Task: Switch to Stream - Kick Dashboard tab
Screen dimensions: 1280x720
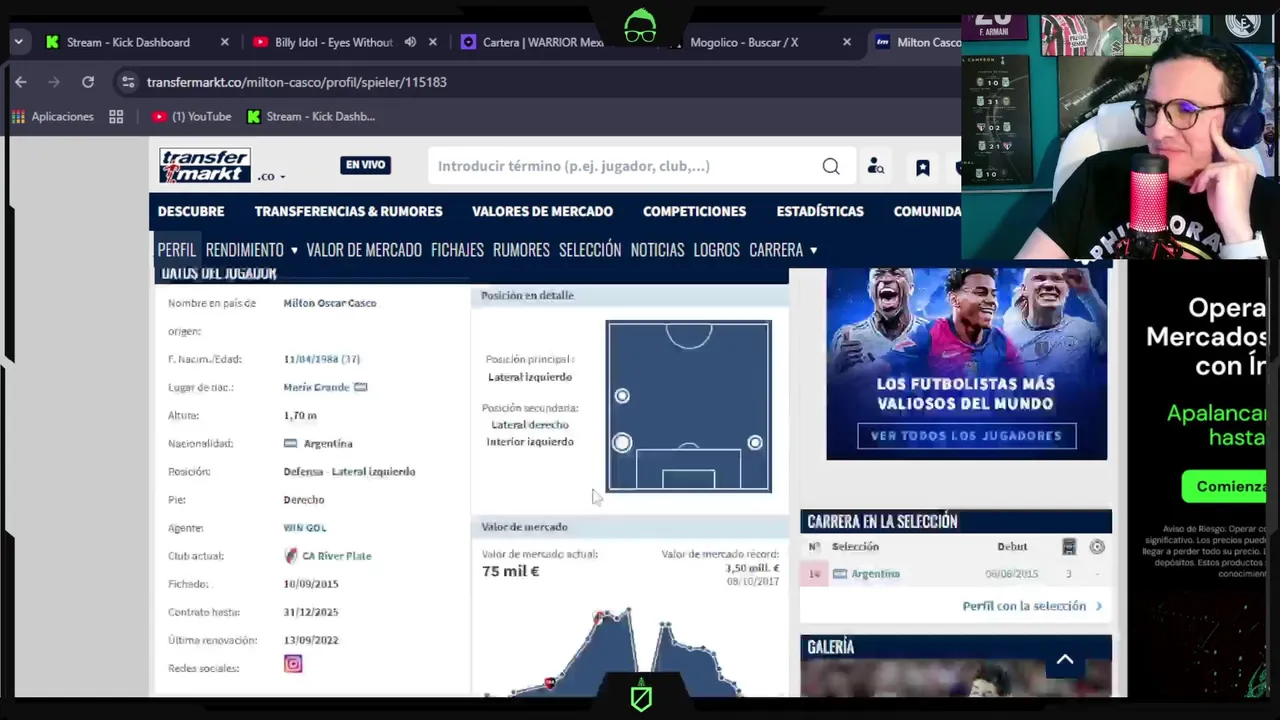Action: pyautogui.click(x=128, y=42)
